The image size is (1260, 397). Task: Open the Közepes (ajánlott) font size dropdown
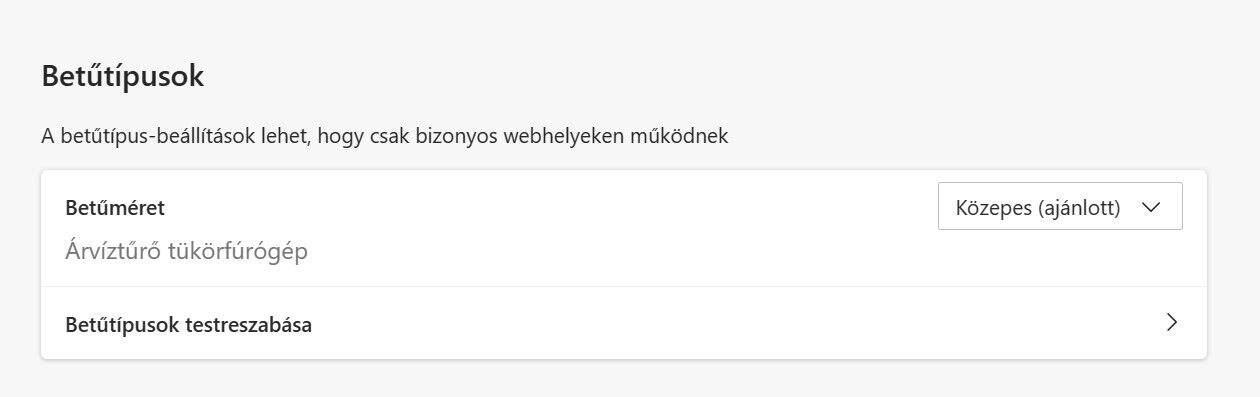[1060, 206]
